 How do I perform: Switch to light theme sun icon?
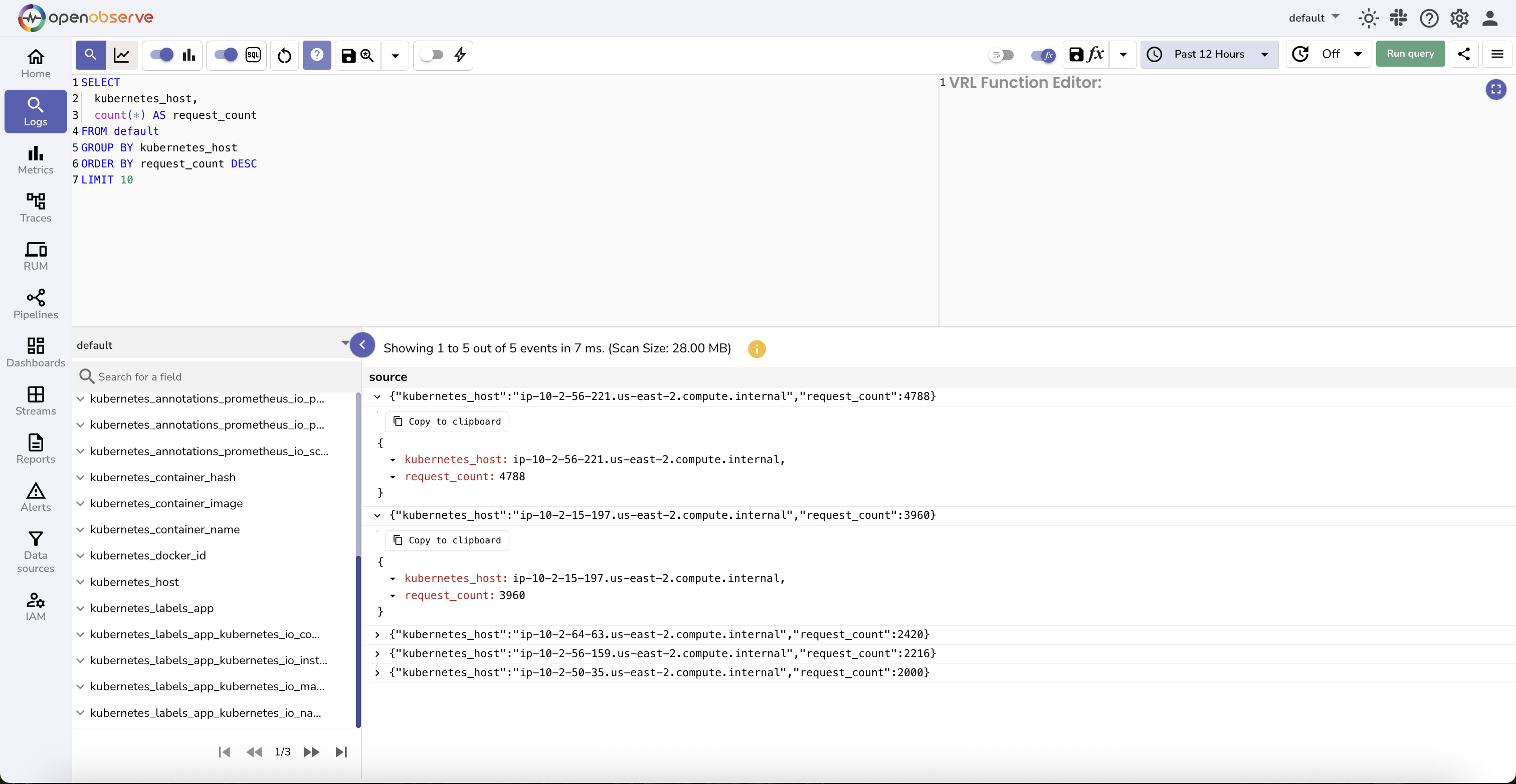pos(1368,18)
